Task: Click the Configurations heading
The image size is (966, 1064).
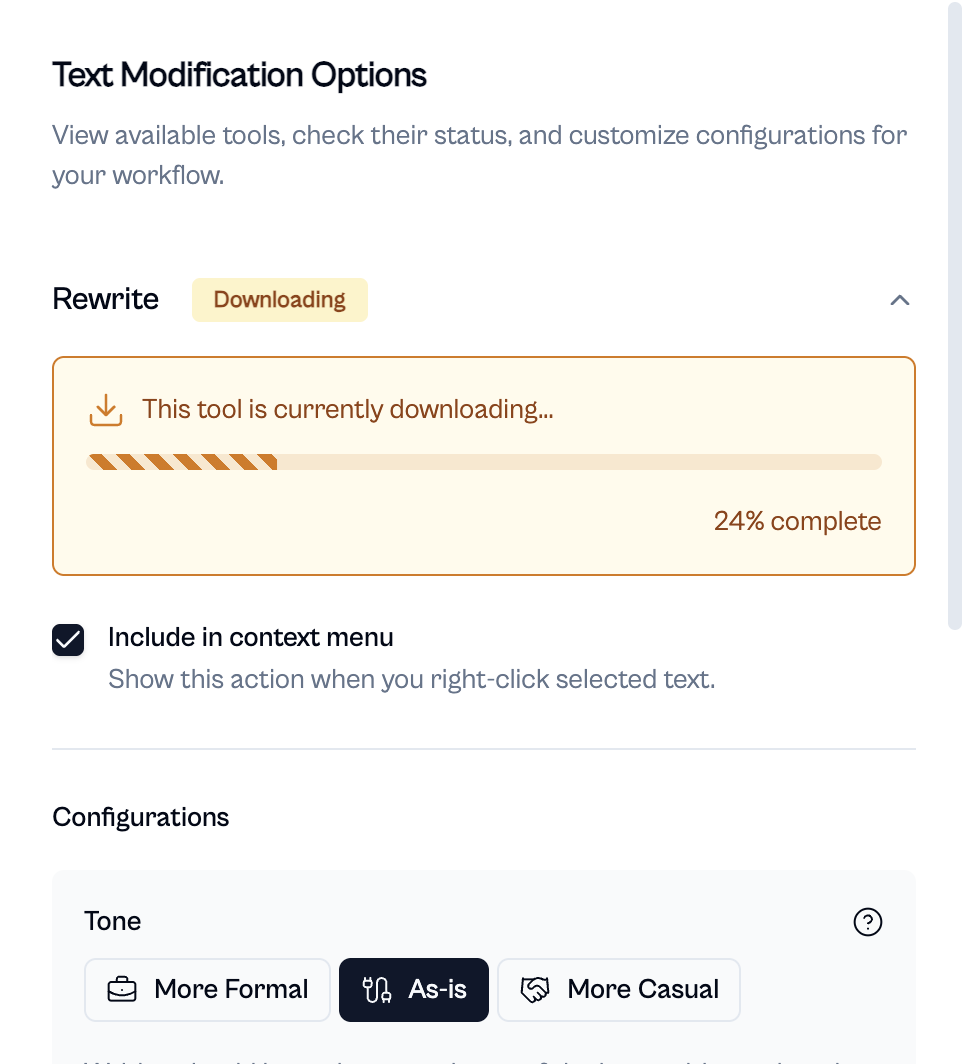Action: coord(140,817)
